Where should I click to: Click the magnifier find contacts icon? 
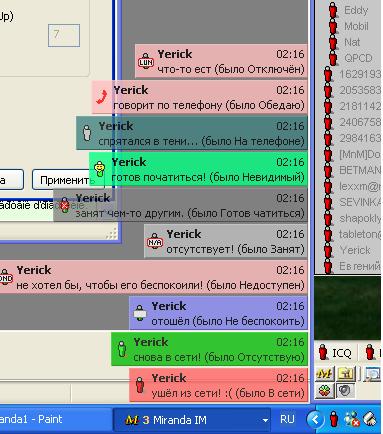tap(372, 374)
